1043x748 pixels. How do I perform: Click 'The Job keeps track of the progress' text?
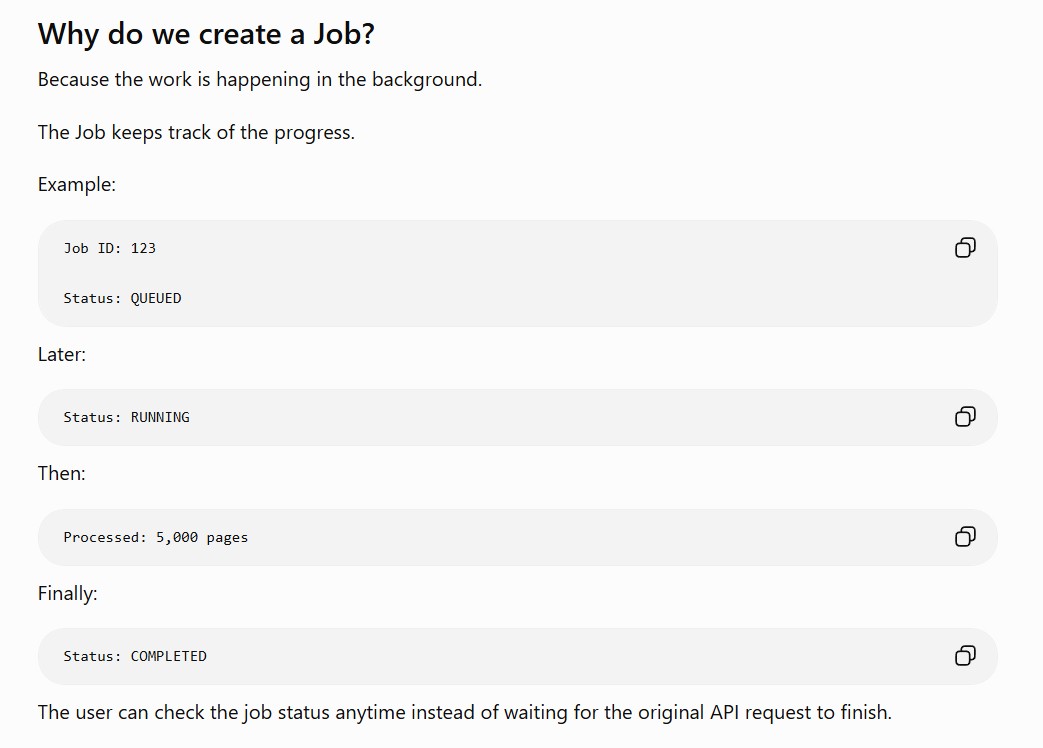196,132
